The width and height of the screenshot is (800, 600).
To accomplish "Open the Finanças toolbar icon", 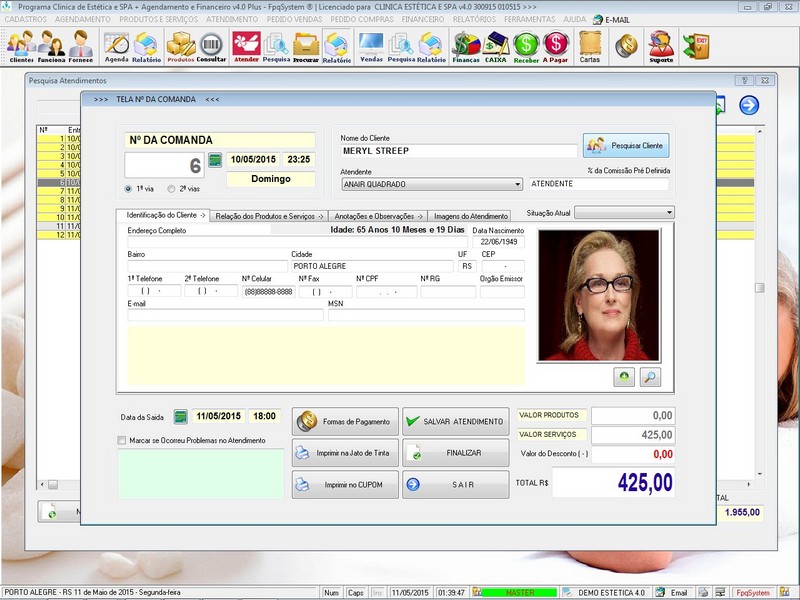I will pos(466,46).
